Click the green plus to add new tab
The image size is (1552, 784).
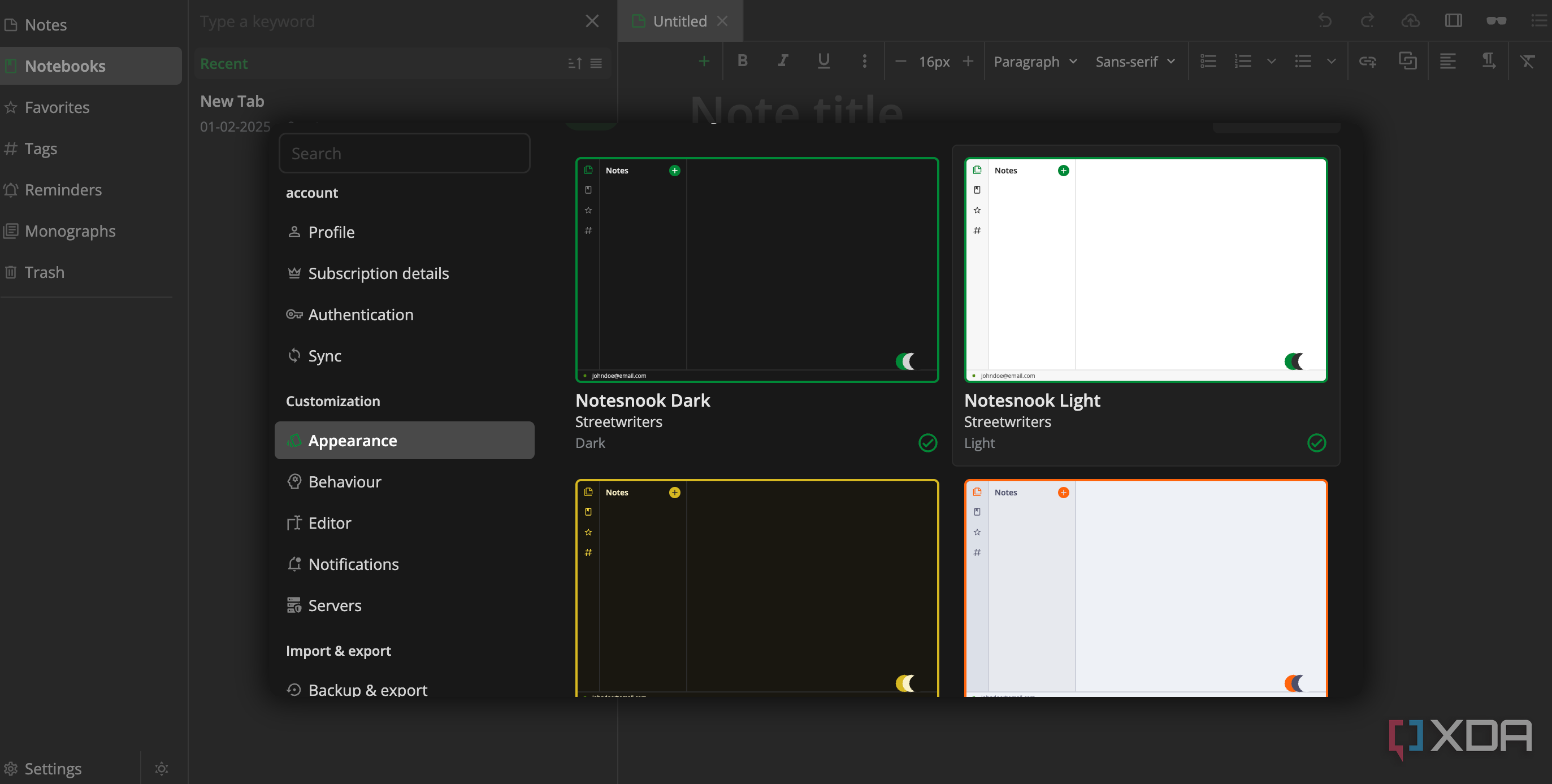703,61
